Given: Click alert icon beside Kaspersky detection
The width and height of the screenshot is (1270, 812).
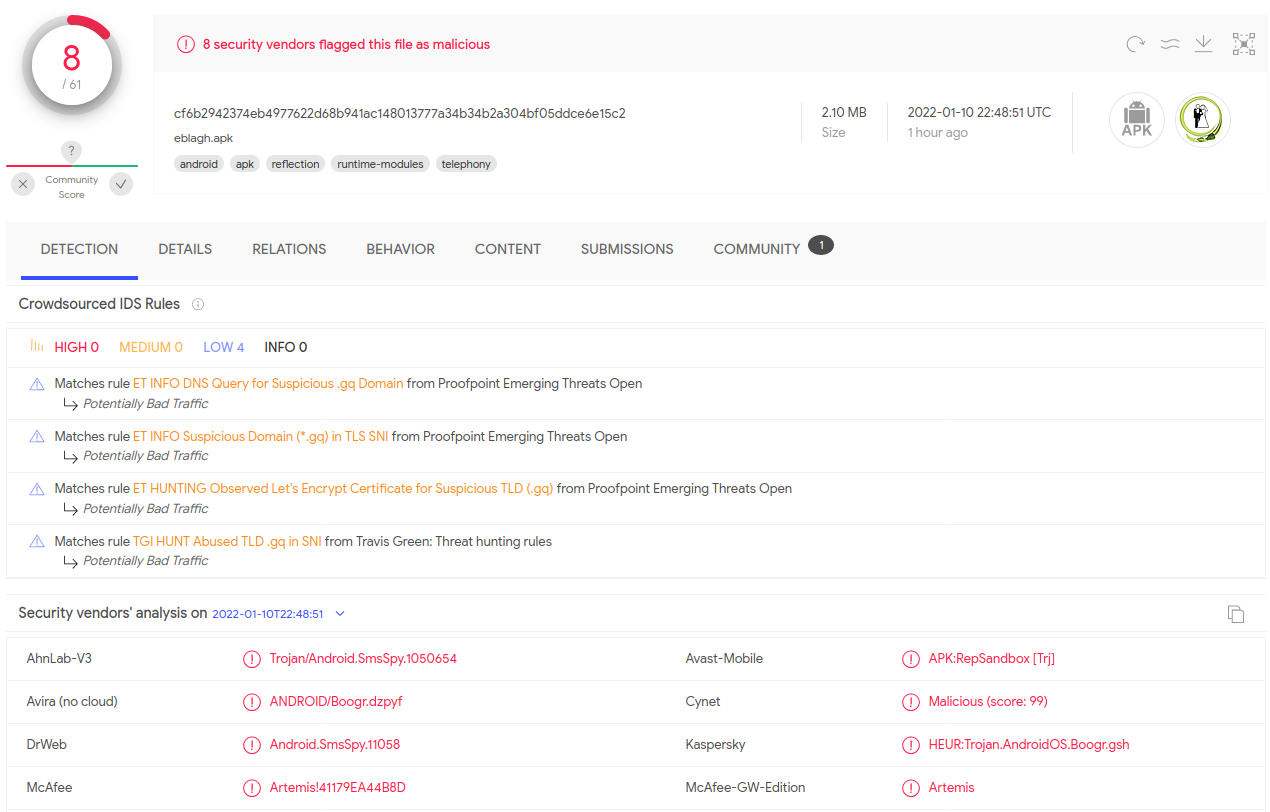Looking at the screenshot, I should coord(911,745).
